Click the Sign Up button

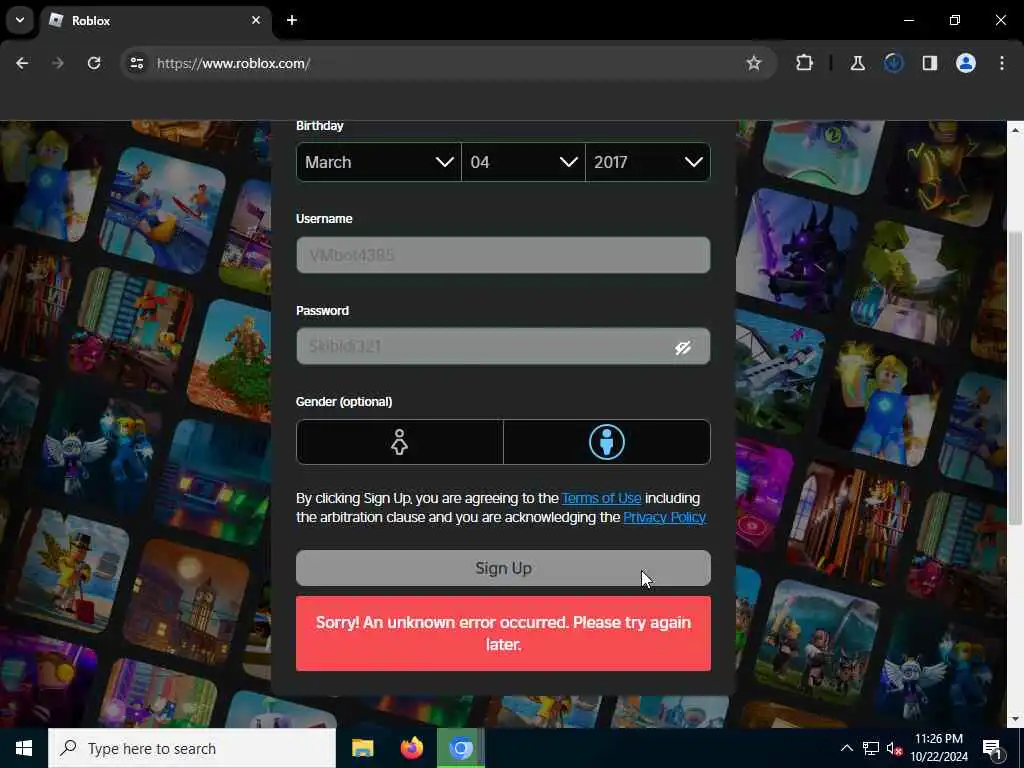503,568
